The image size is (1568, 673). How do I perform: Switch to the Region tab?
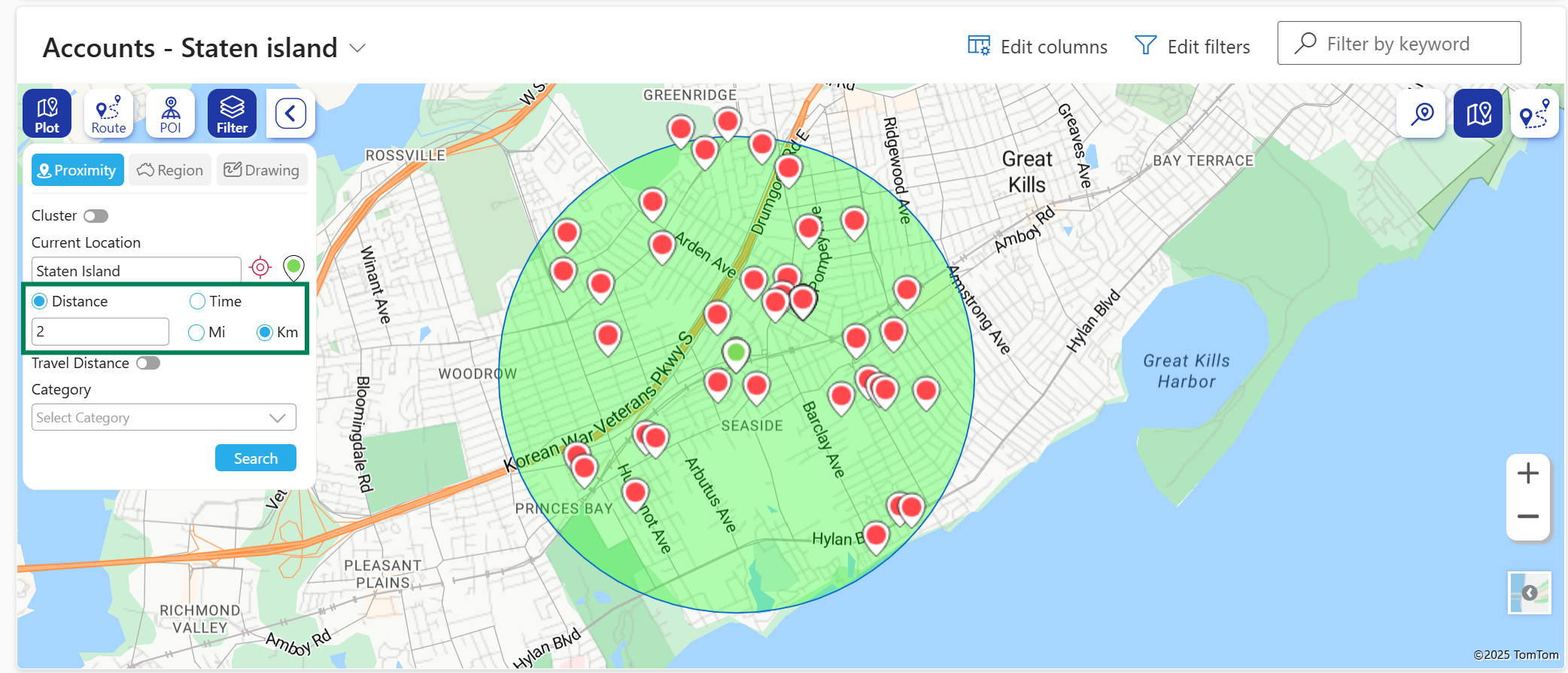[170, 171]
